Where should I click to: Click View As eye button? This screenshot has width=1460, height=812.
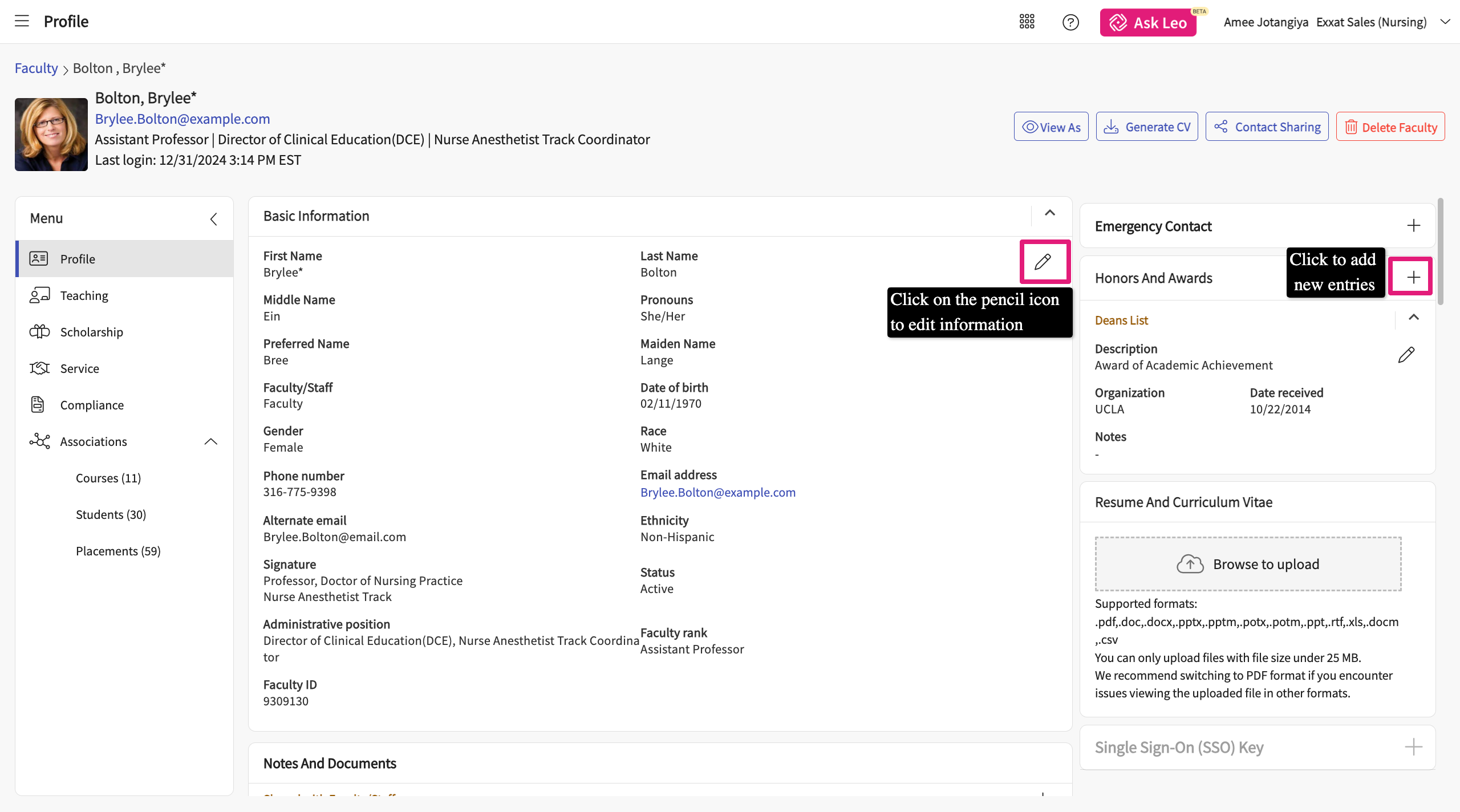[1051, 127]
